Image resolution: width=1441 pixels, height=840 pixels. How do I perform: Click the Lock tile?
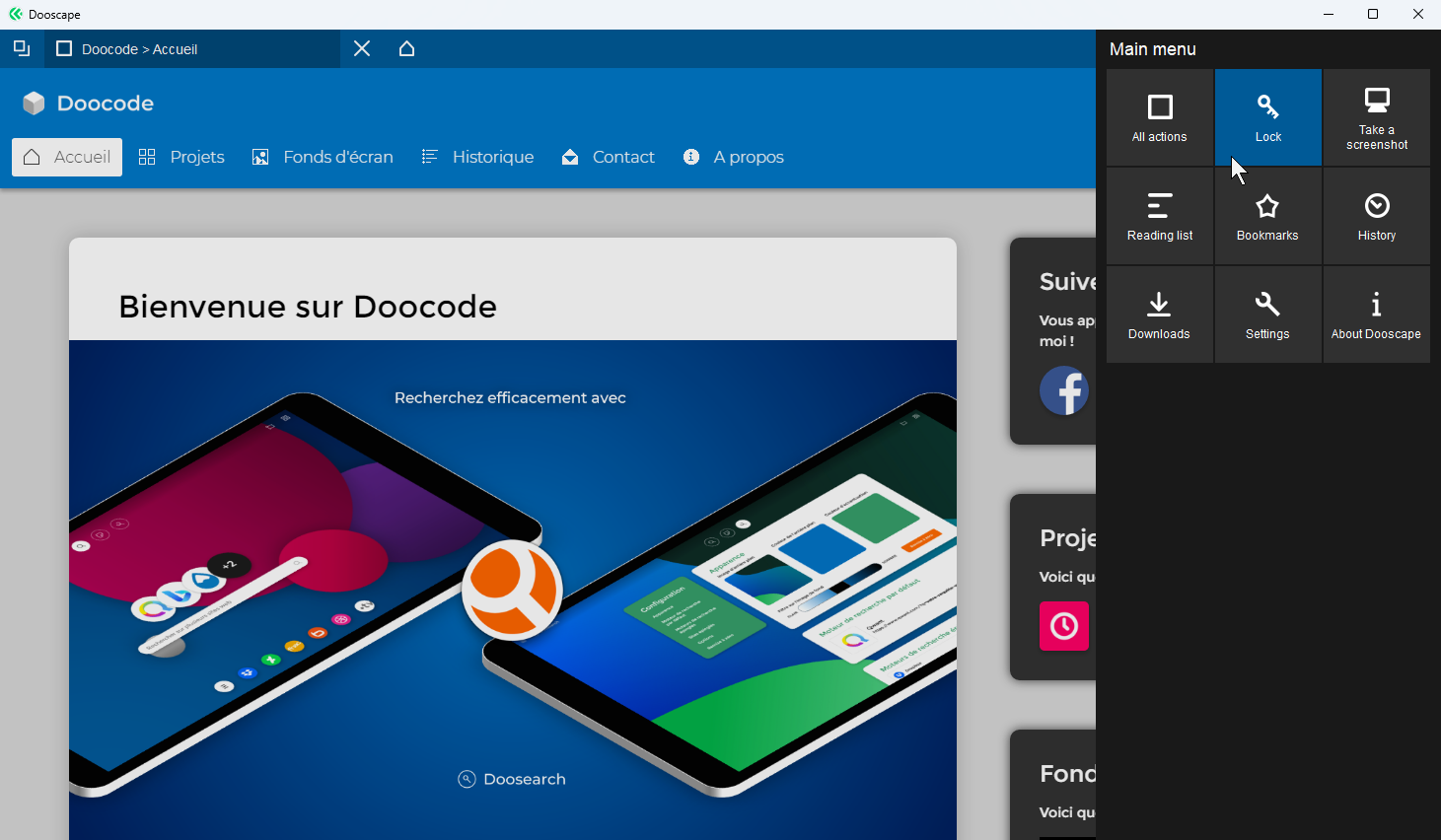click(1267, 117)
